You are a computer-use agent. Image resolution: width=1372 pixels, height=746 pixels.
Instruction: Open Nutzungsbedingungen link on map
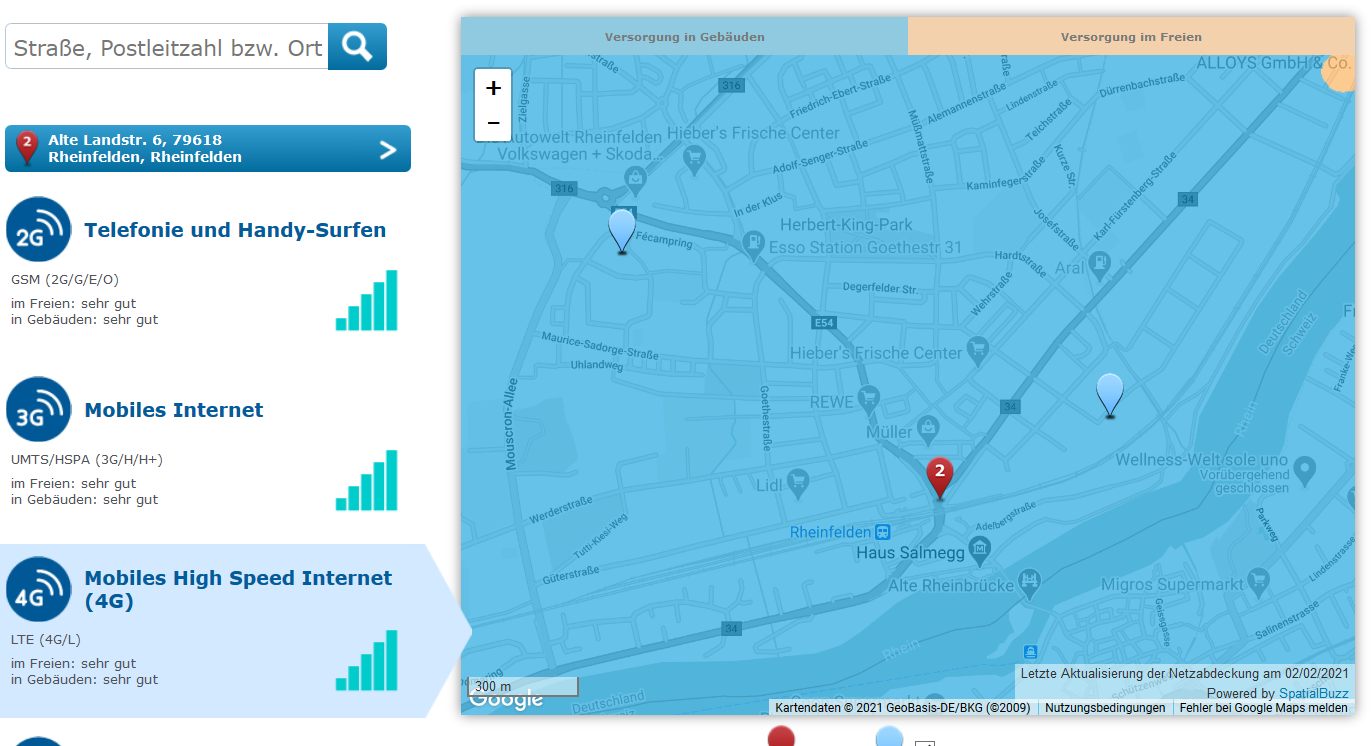click(1105, 708)
